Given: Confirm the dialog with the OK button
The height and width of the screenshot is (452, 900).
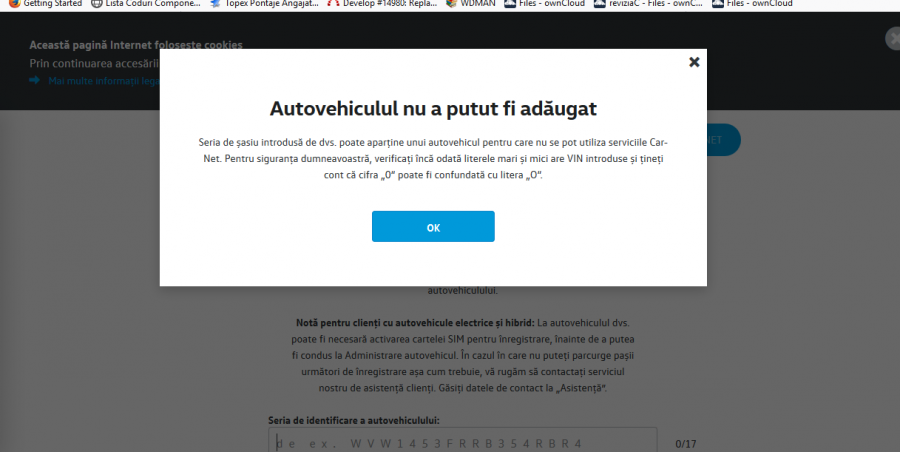Looking at the screenshot, I should coord(433,226).
